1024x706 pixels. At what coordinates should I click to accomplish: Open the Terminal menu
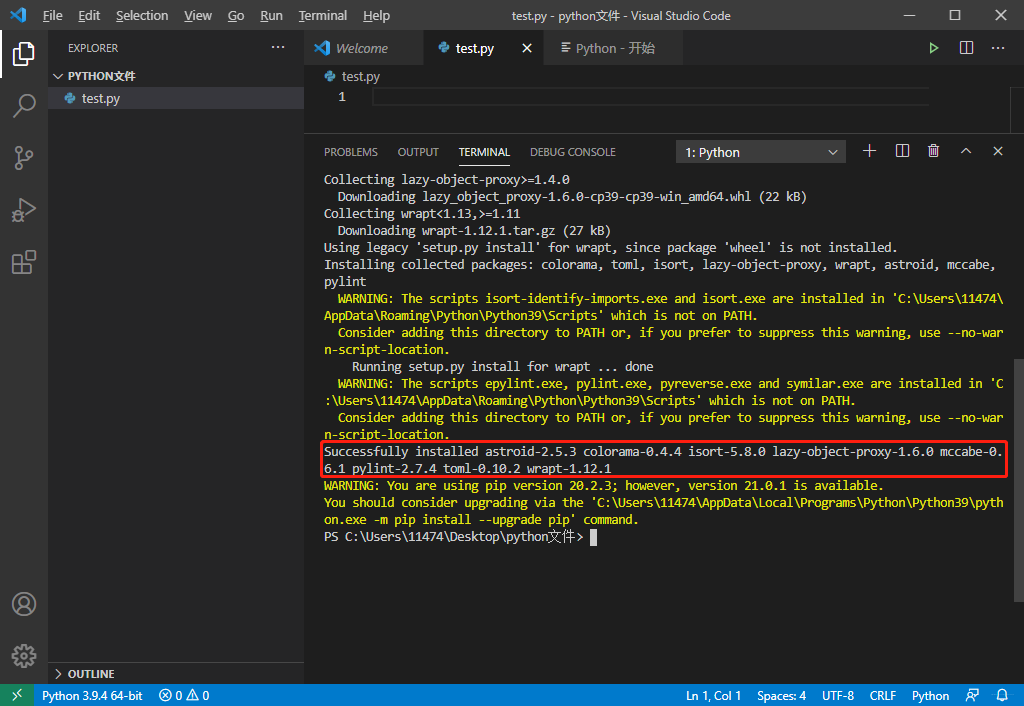tap(322, 15)
